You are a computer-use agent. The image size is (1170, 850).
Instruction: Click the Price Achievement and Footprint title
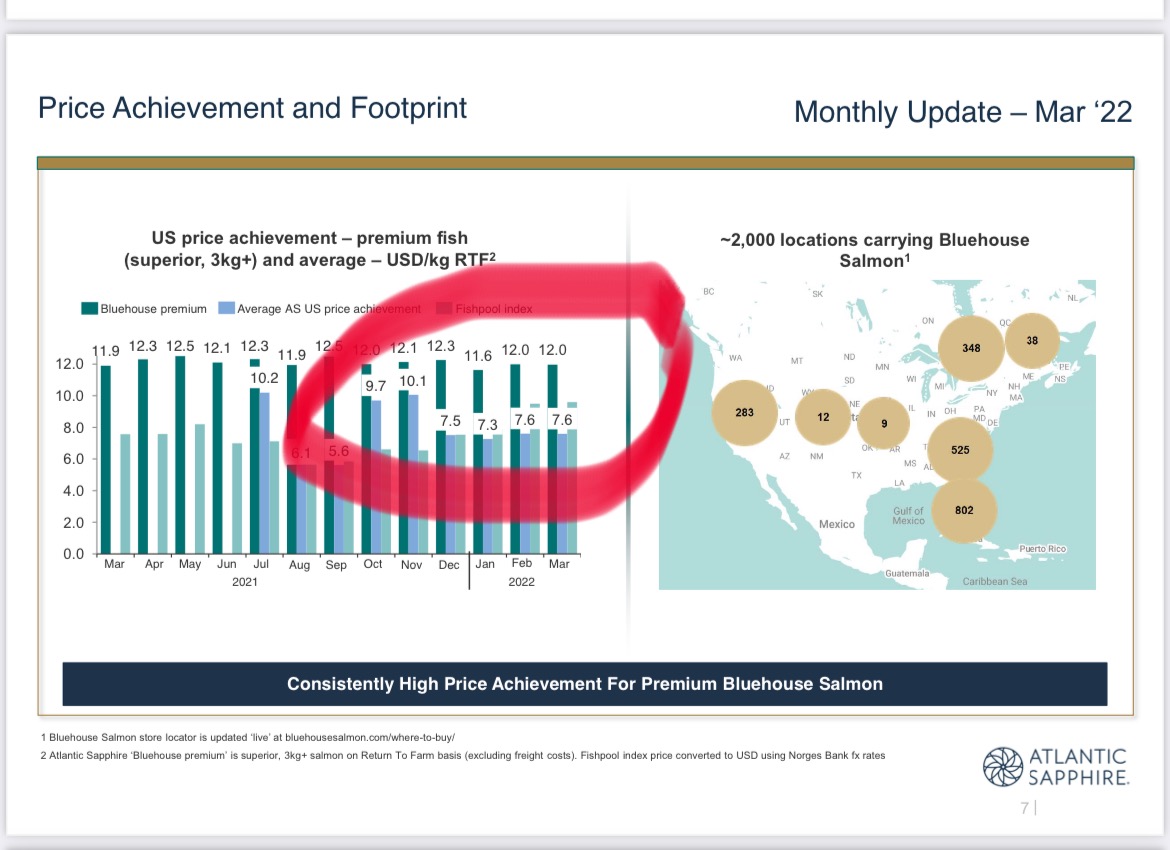pos(252,108)
